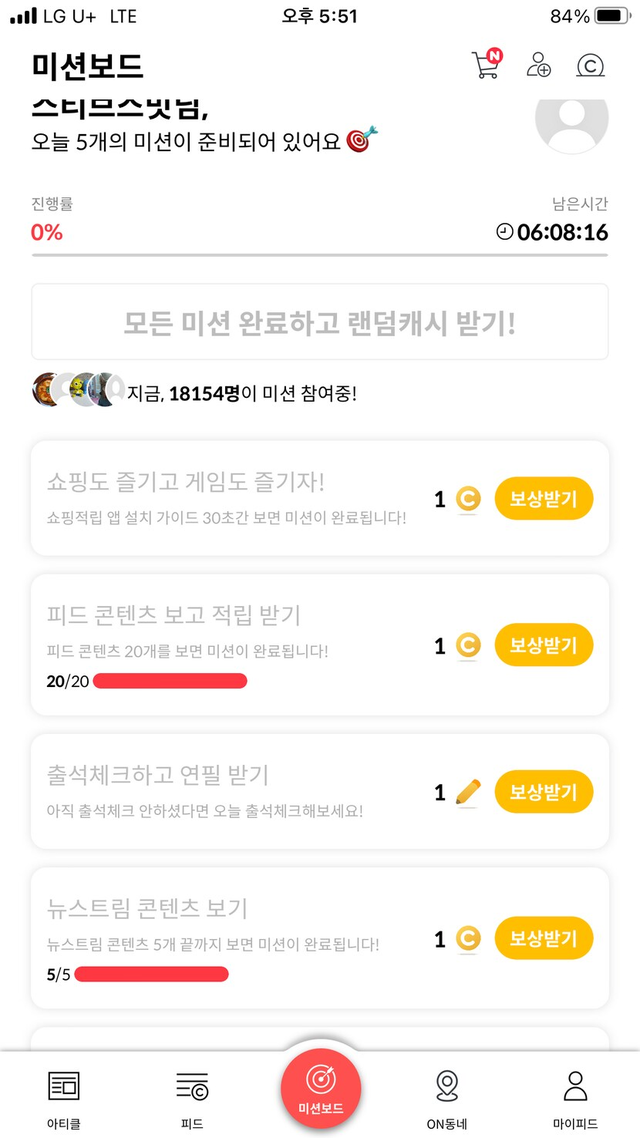Tap the Newstream 5/5 progress bar
Viewport: 640px width, 1138px height.
[x=151, y=974]
